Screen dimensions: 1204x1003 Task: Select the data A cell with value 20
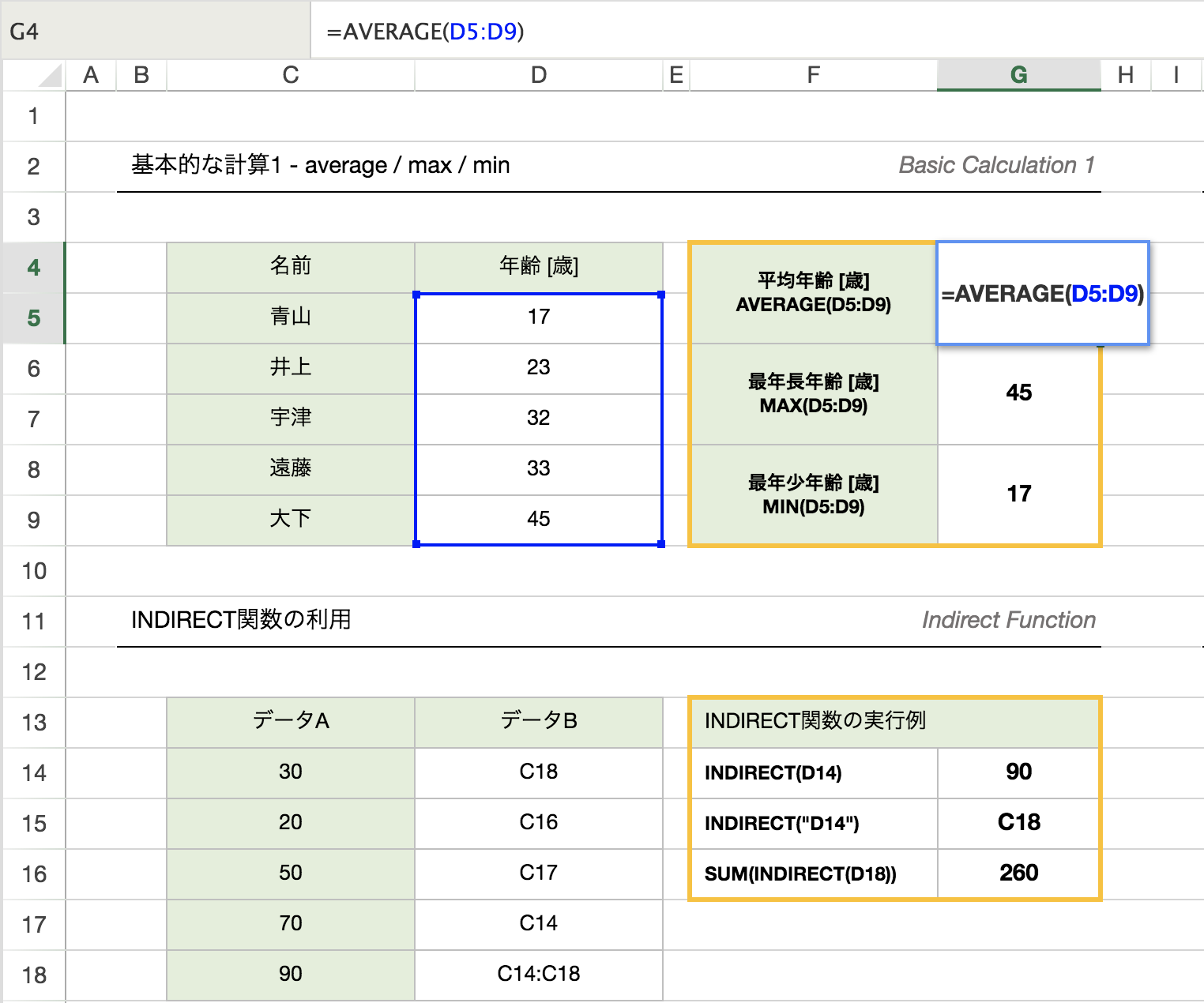(291, 824)
